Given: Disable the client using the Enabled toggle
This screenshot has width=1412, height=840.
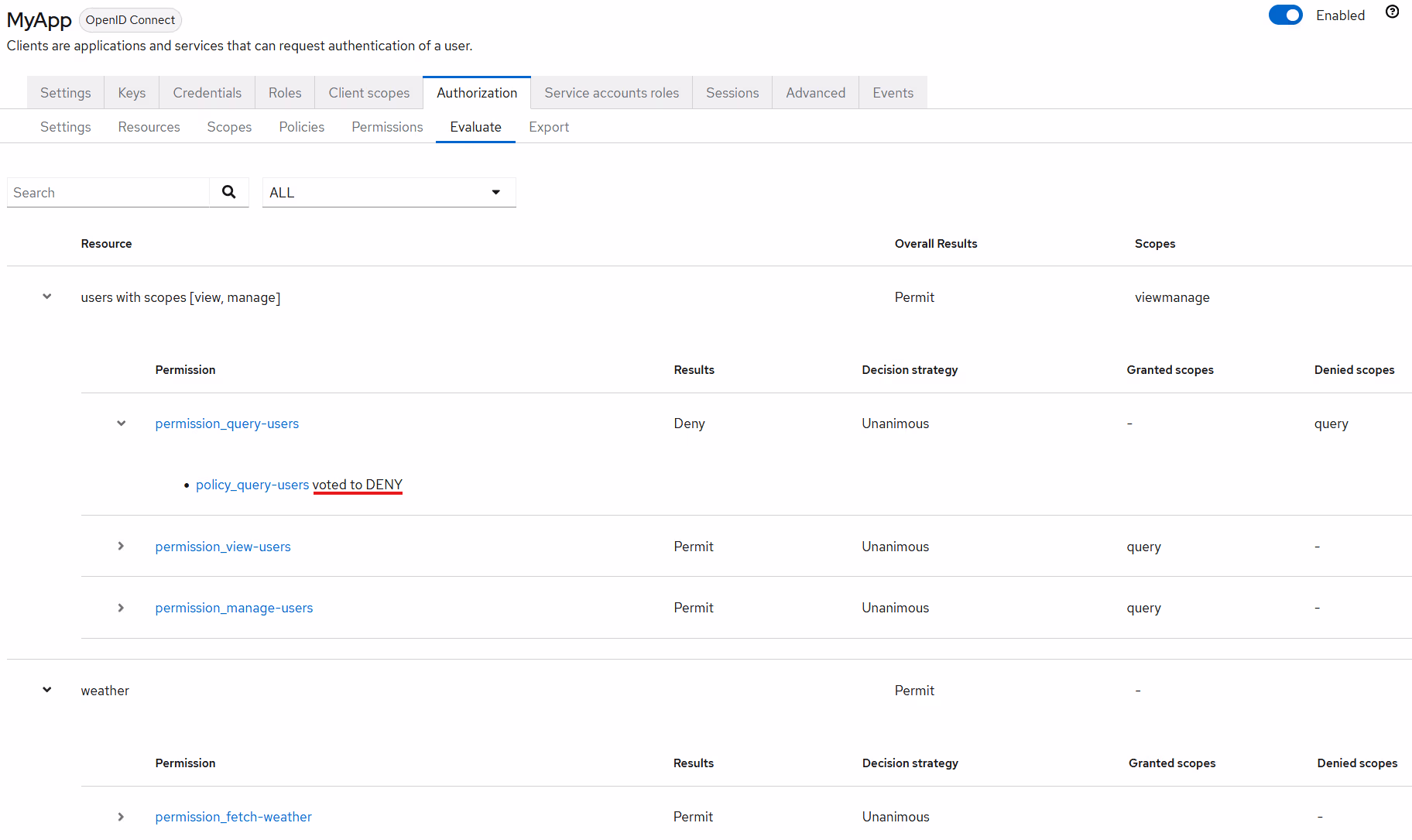Looking at the screenshot, I should pyautogui.click(x=1285, y=15).
